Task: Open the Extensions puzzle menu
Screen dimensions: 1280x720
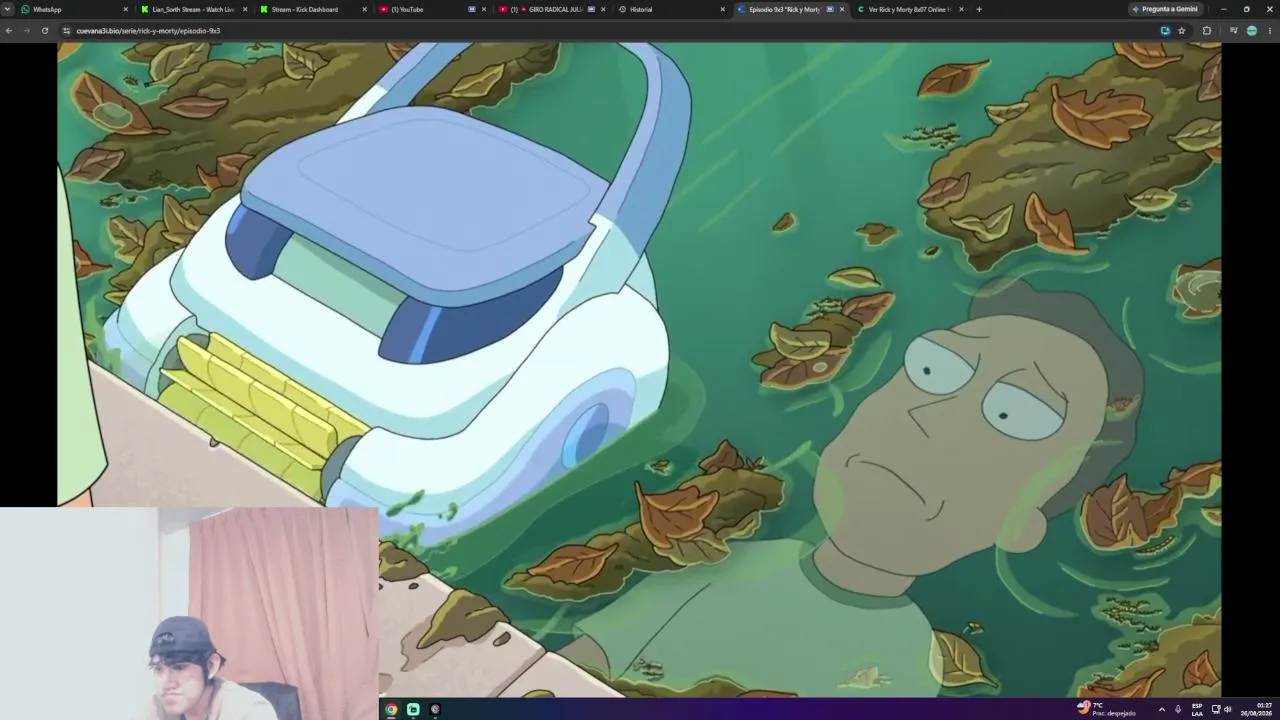Action: 1207,31
